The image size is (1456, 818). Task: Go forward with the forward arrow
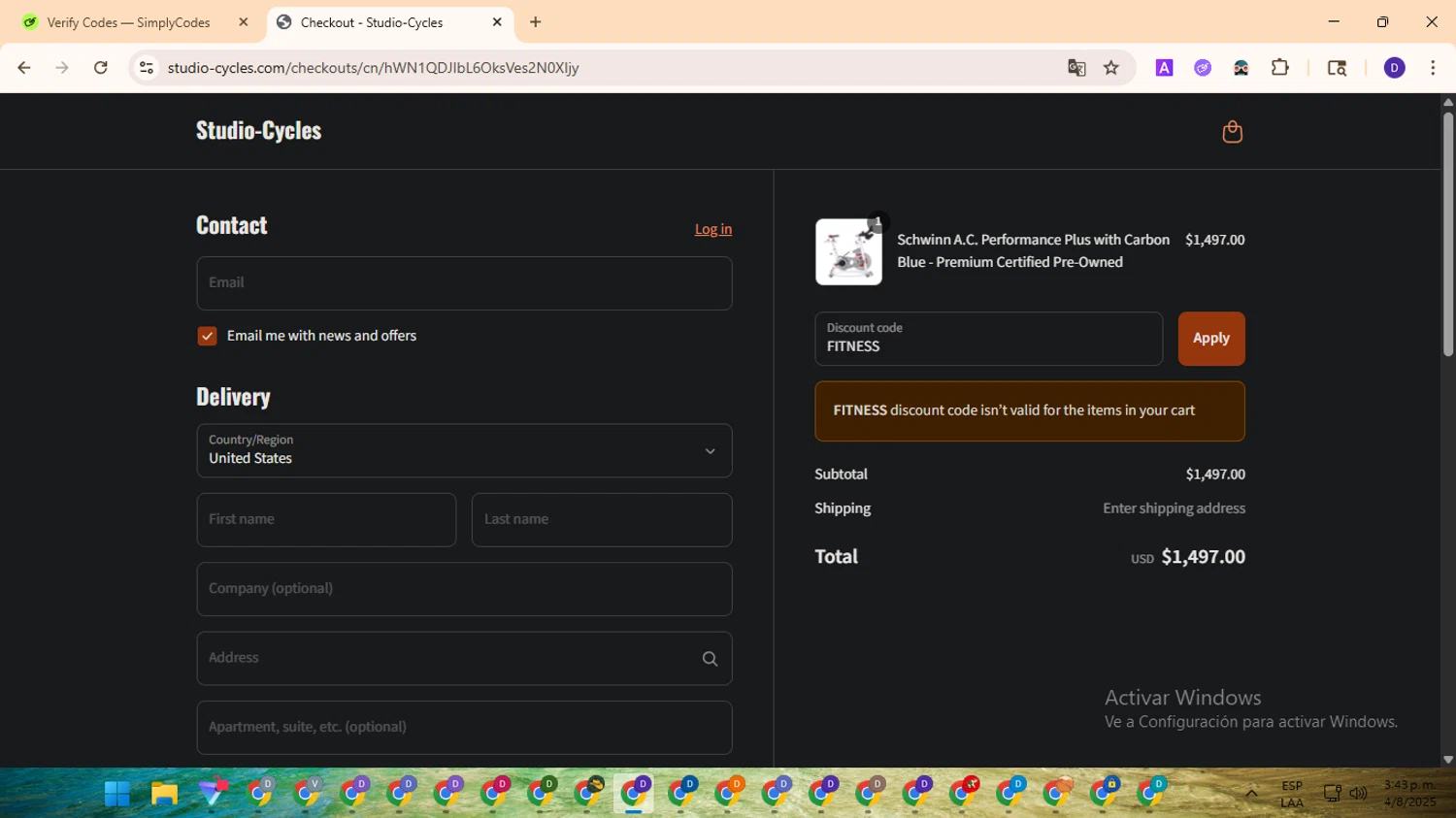pyautogui.click(x=62, y=68)
